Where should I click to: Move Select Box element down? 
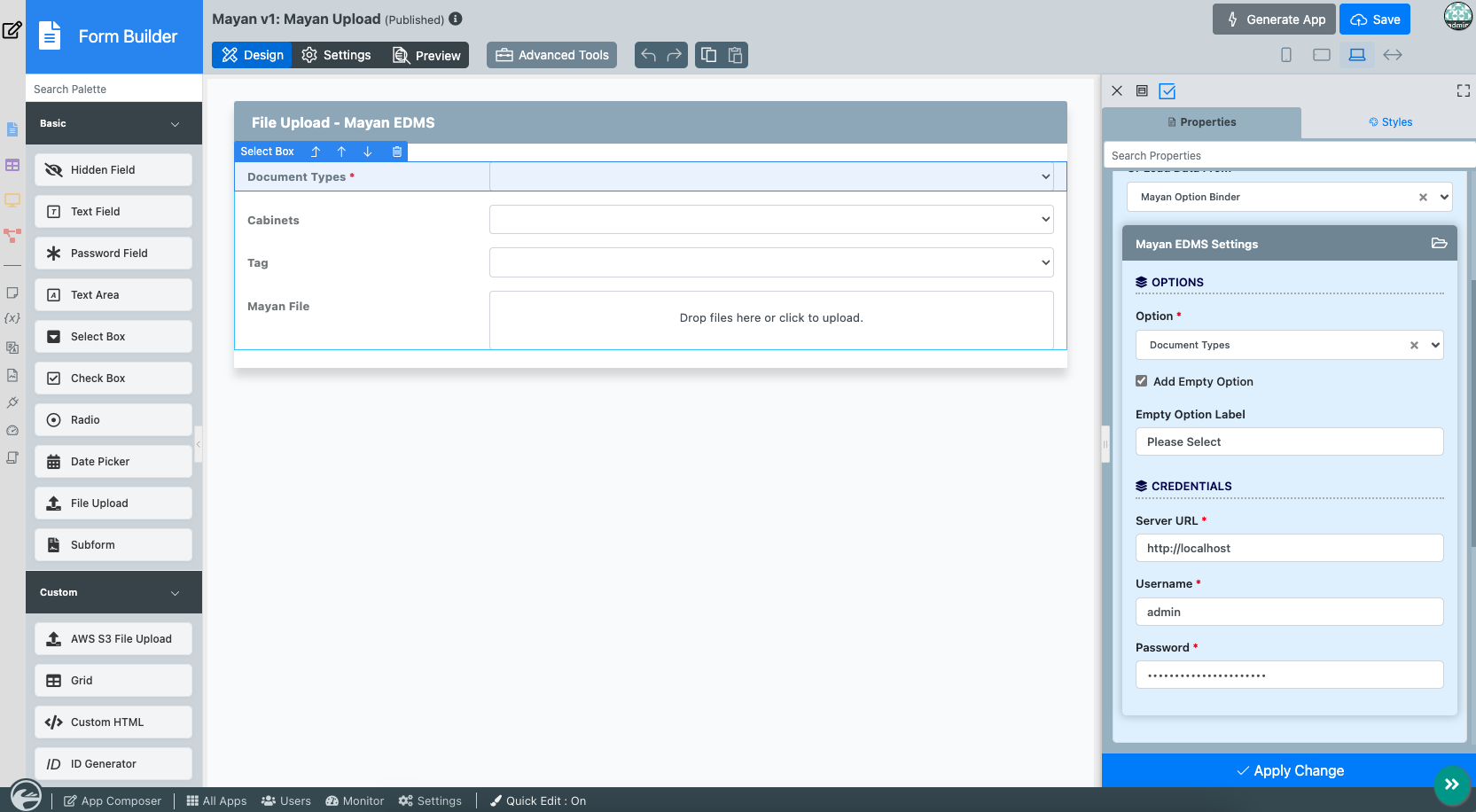pyautogui.click(x=368, y=152)
